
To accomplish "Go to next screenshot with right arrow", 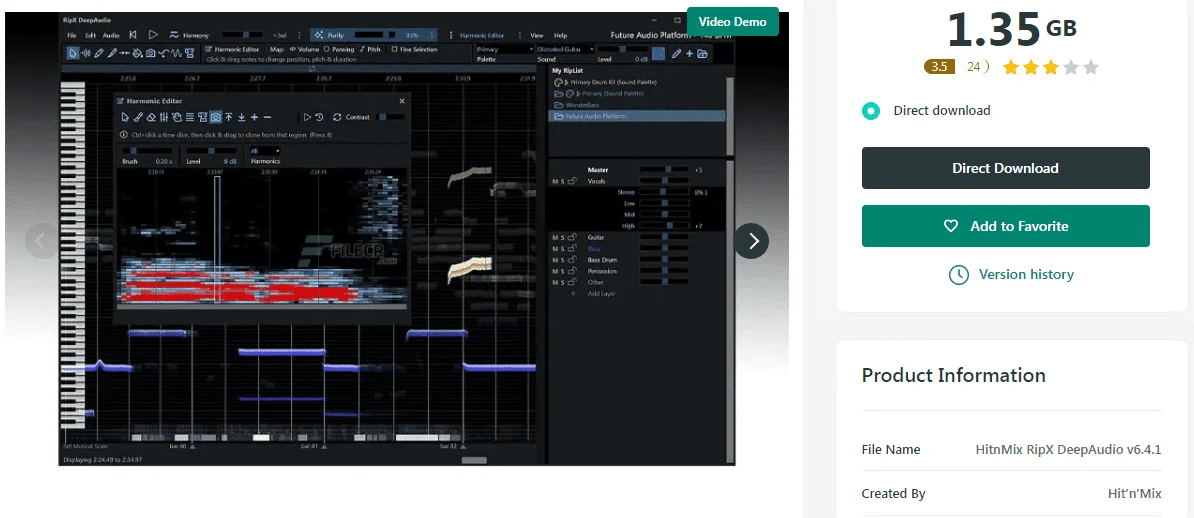I will coord(752,241).
